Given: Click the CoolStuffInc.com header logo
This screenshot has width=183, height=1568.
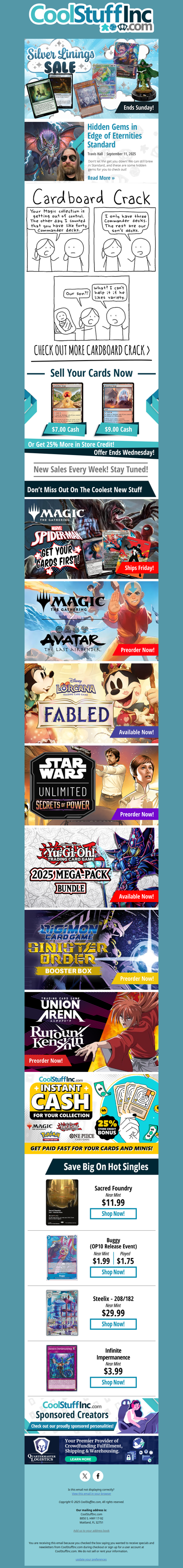Looking at the screenshot, I should [91, 18].
